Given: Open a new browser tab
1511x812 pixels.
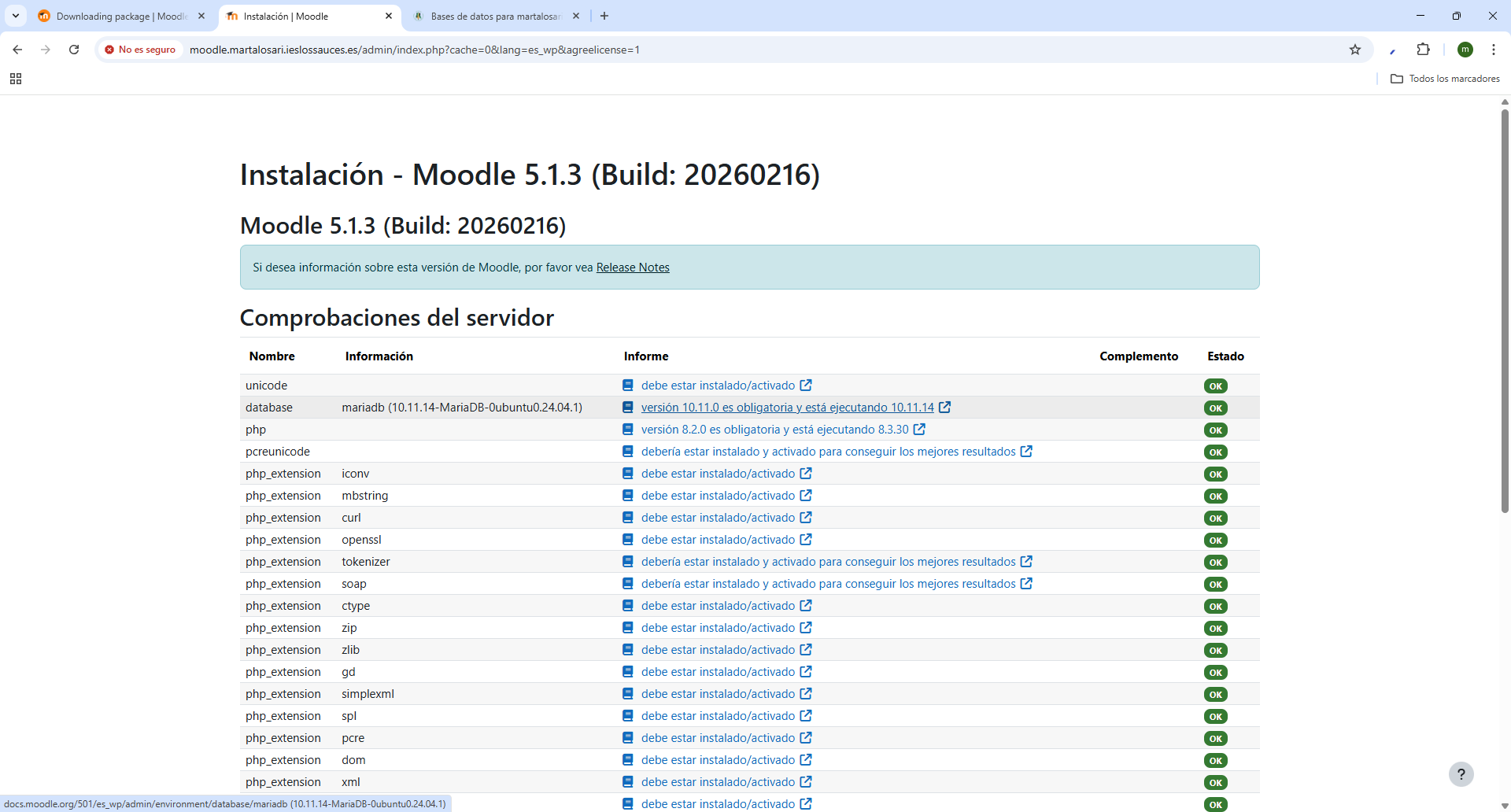Looking at the screenshot, I should pyautogui.click(x=604, y=16).
